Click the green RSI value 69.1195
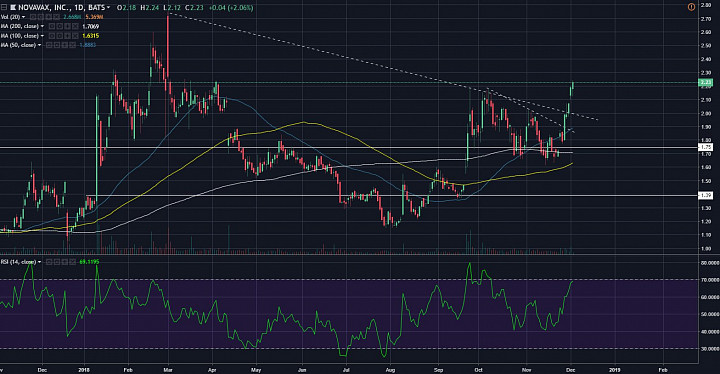 [89, 262]
